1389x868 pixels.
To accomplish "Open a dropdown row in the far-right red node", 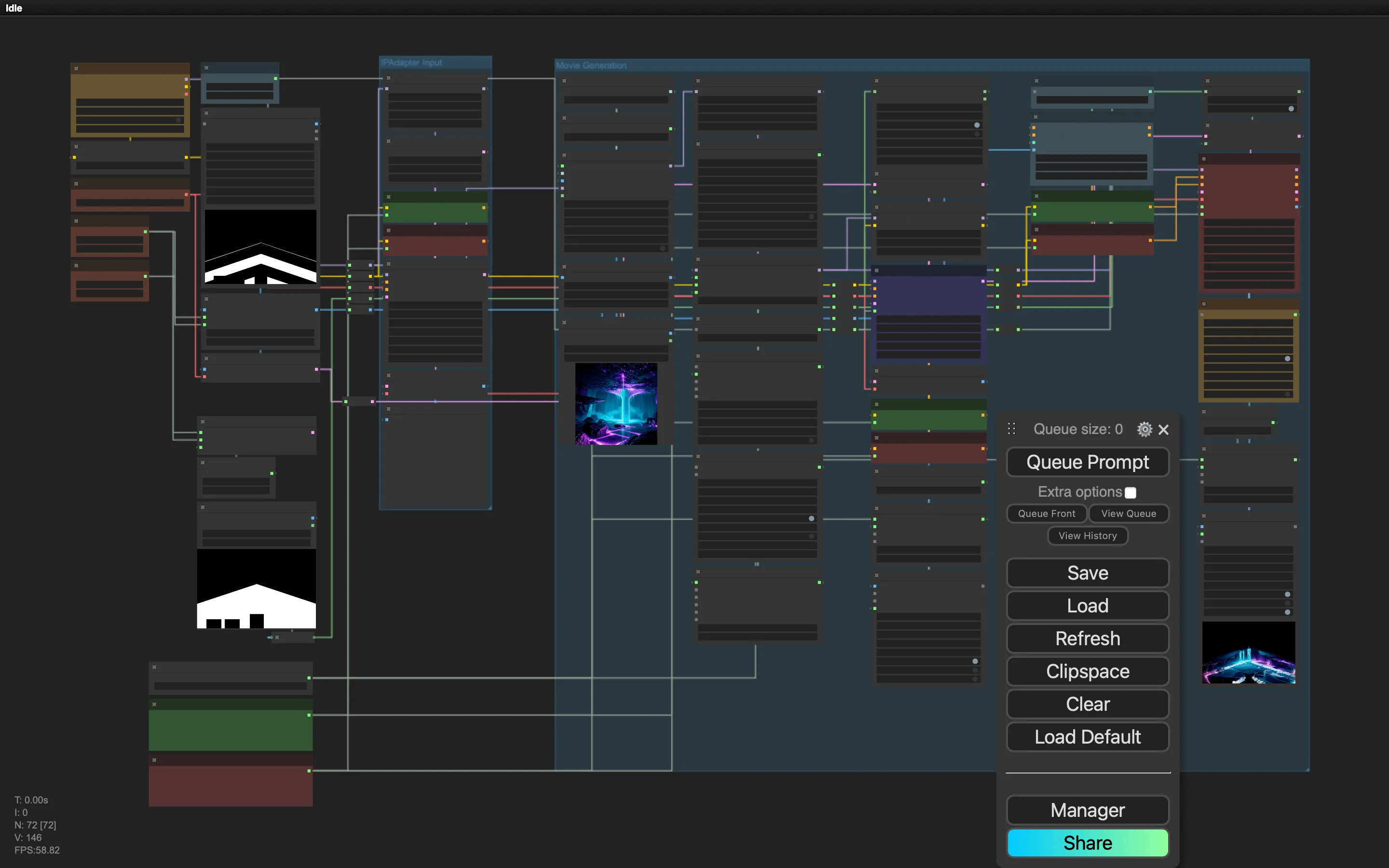I will [x=1249, y=222].
